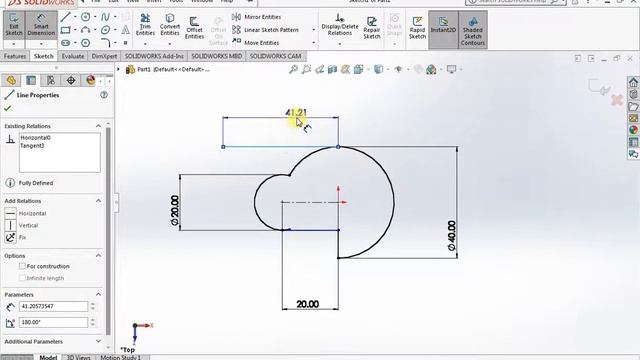Select the Sketch Fillet tool
The width and height of the screenshot is (640, 360).
tap(105, 42)
